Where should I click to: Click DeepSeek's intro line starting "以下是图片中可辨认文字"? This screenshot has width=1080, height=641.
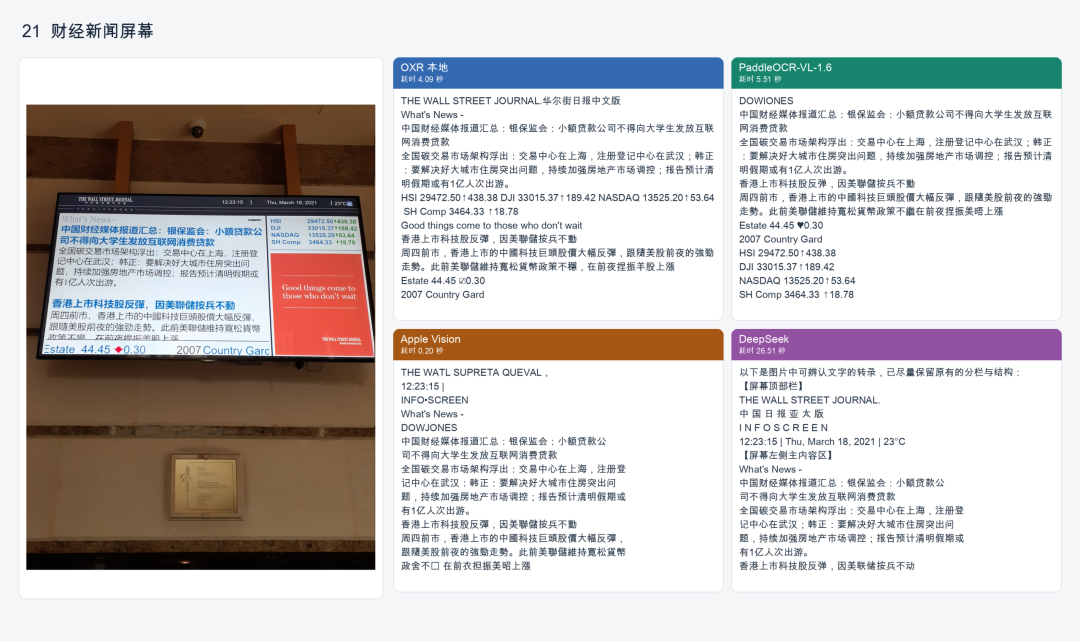(880, 372)
